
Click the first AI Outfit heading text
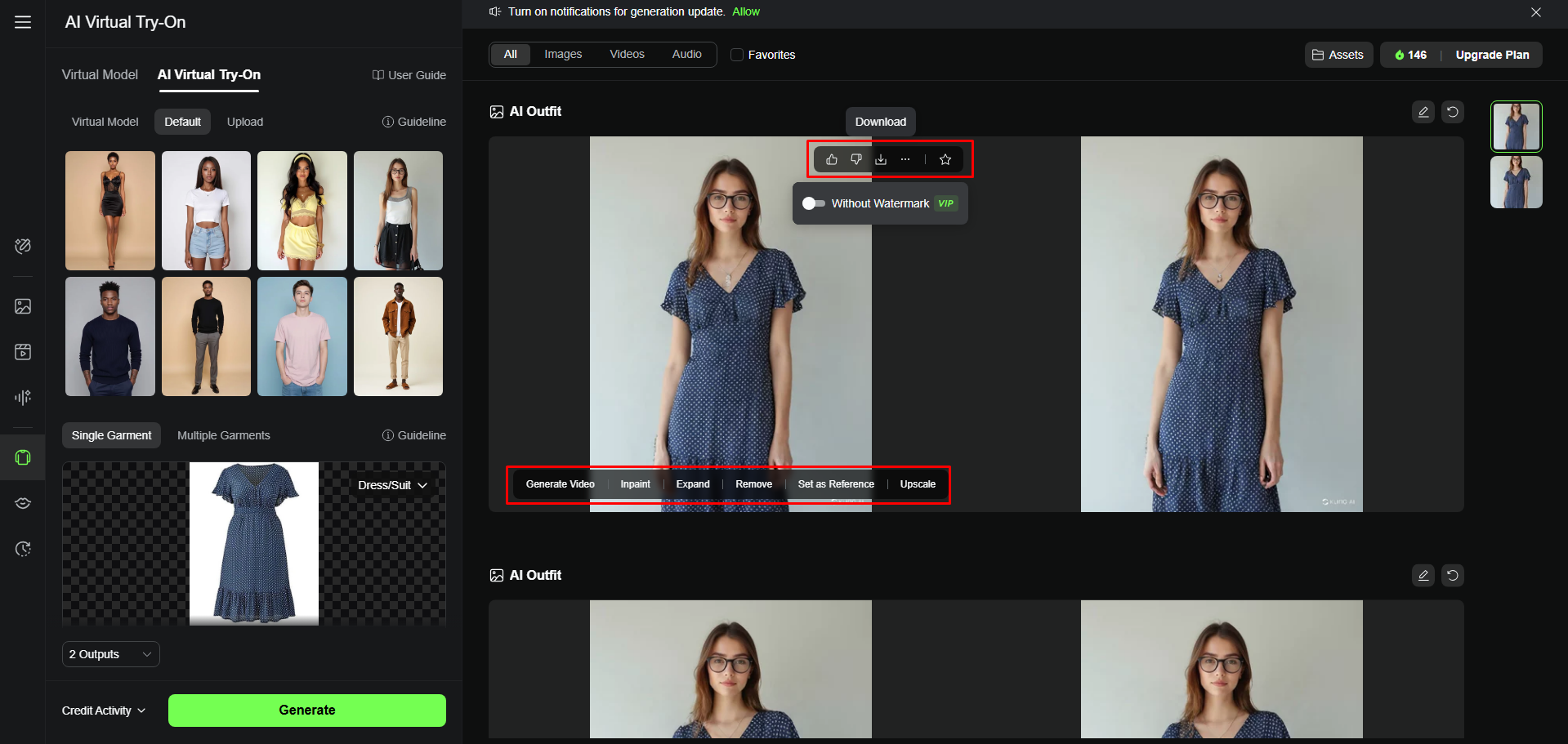[x=535, y=112]
